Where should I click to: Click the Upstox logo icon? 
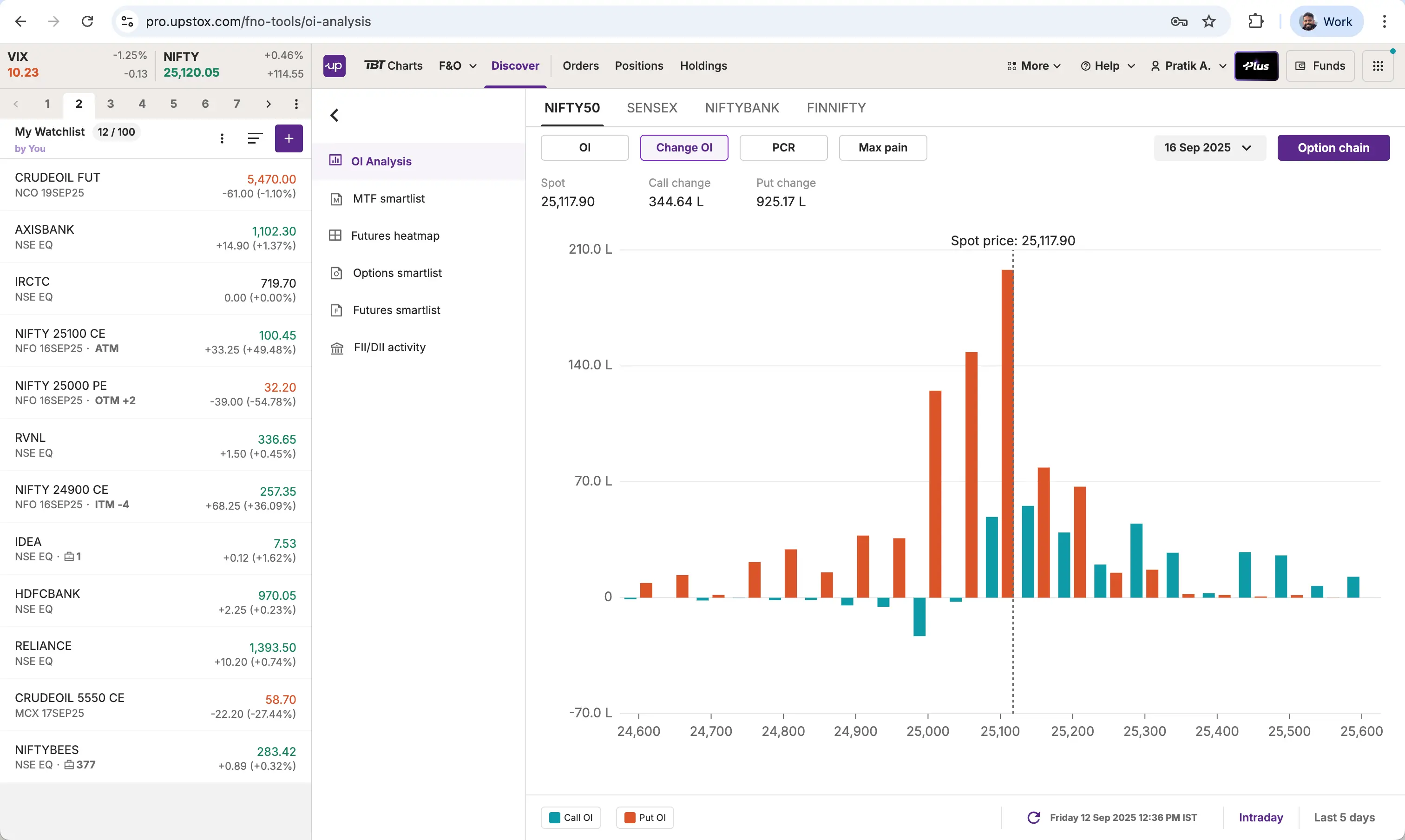(x=334, y=66)
